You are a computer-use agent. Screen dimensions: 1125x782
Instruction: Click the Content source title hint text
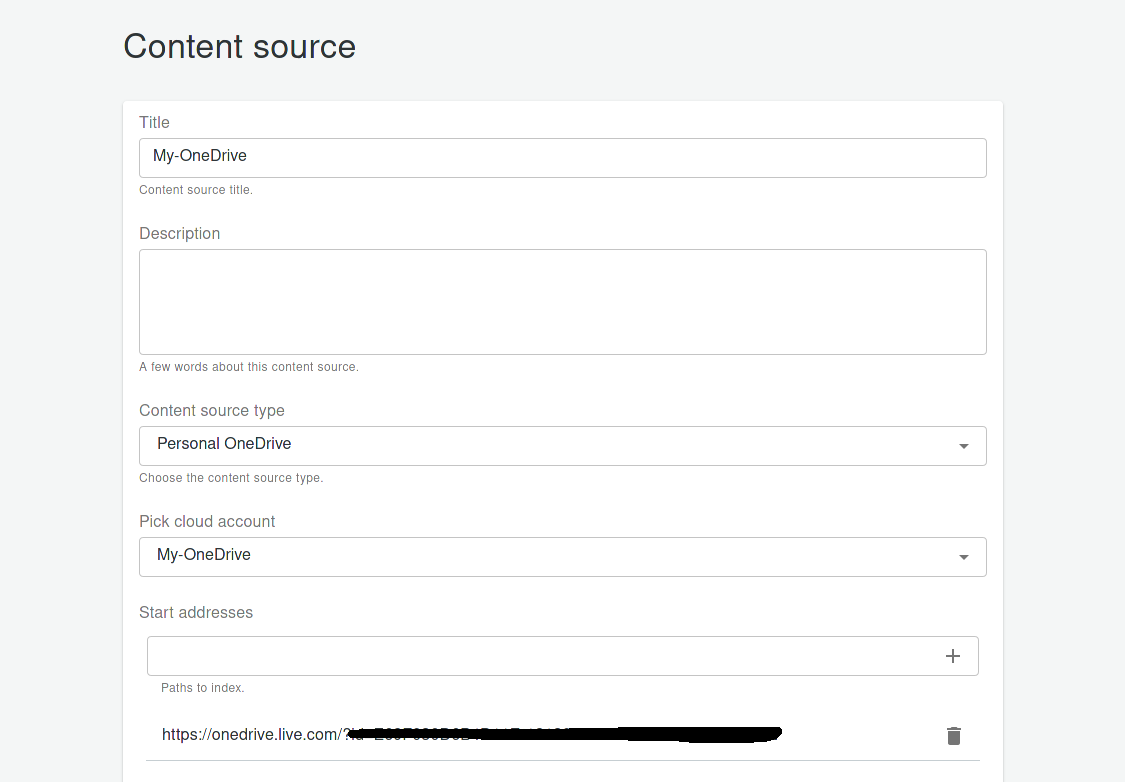[196, 189]
